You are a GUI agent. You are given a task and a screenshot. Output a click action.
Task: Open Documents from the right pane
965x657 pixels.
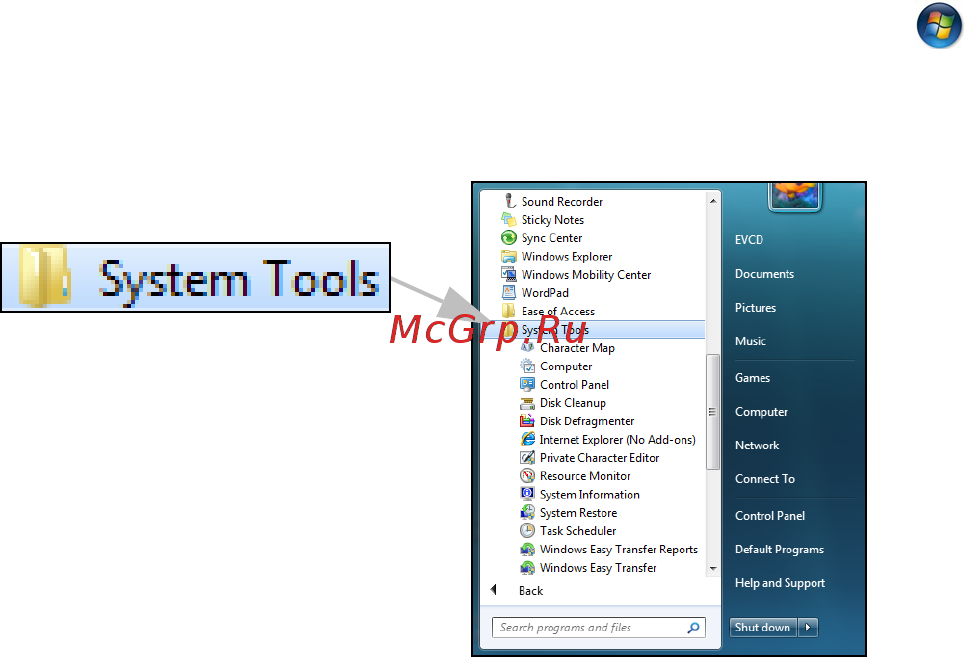click(x=764, y=274)
